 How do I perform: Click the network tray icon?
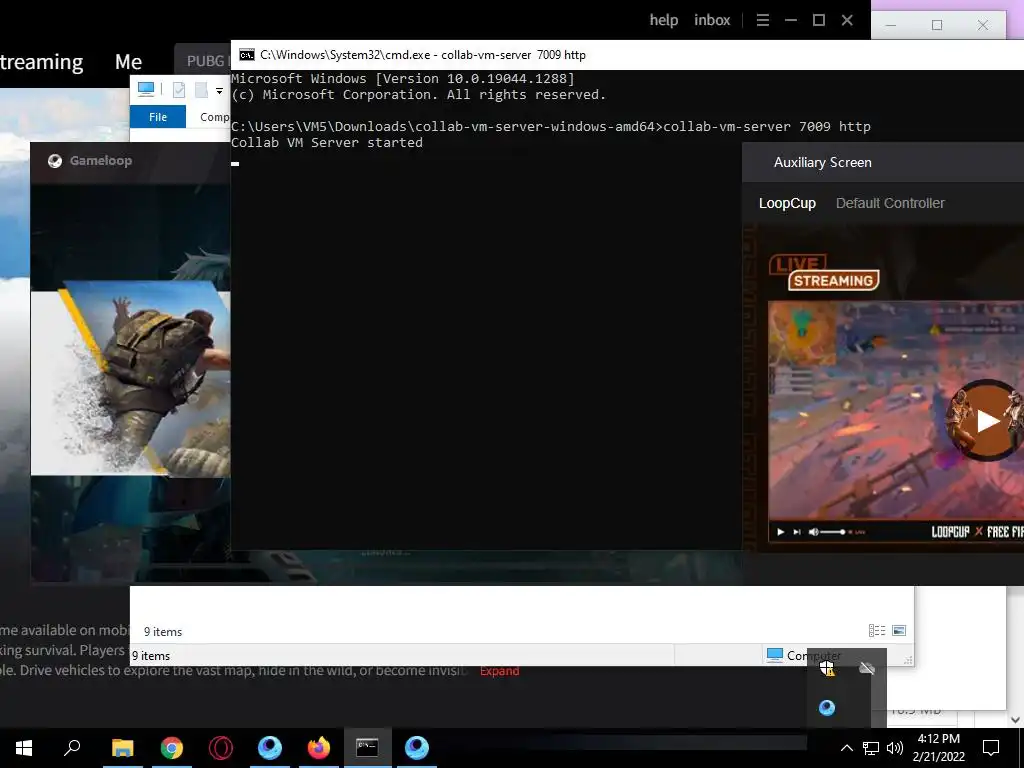tap(871, 748)
